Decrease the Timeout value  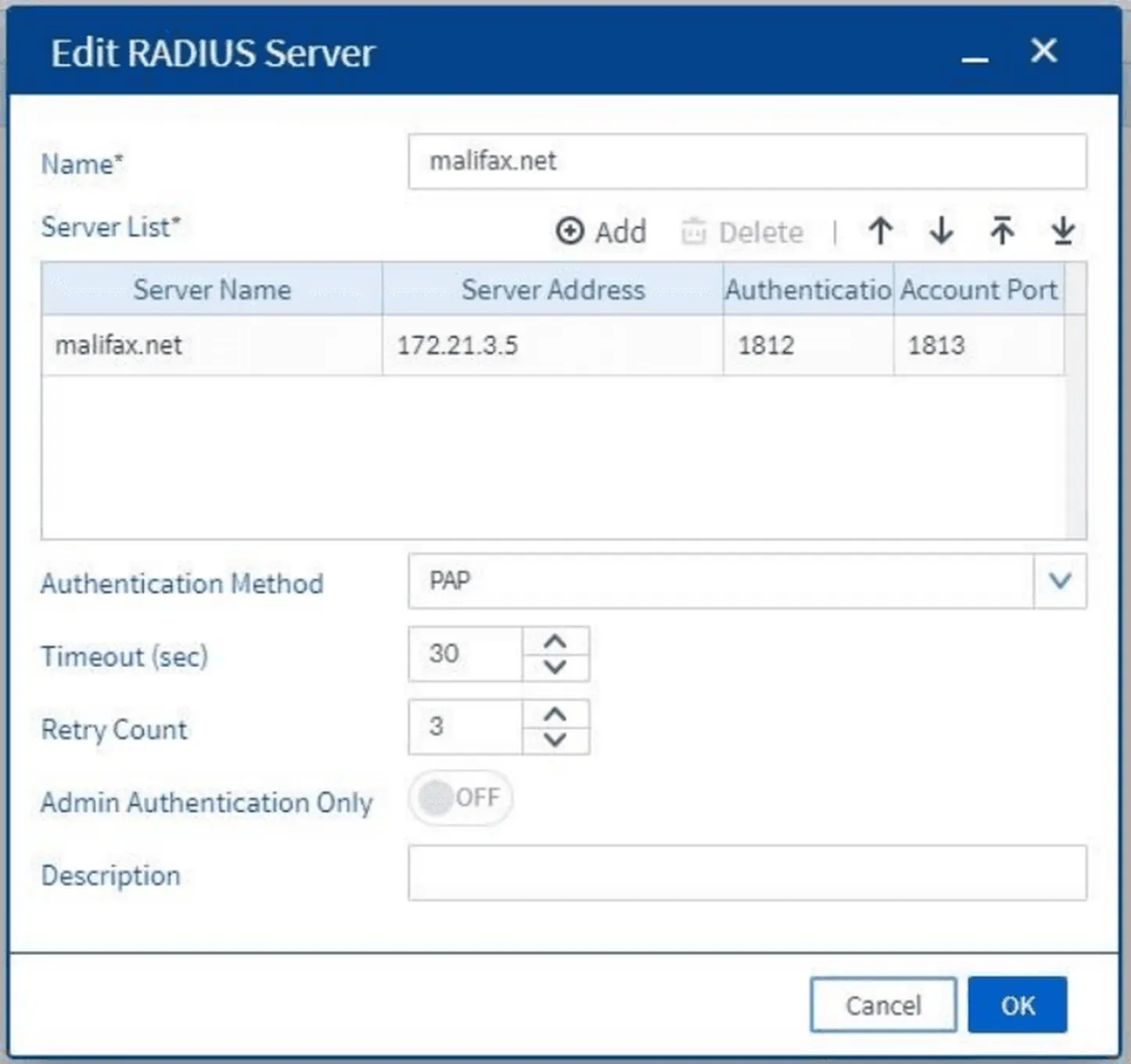[x=555, y=667]
